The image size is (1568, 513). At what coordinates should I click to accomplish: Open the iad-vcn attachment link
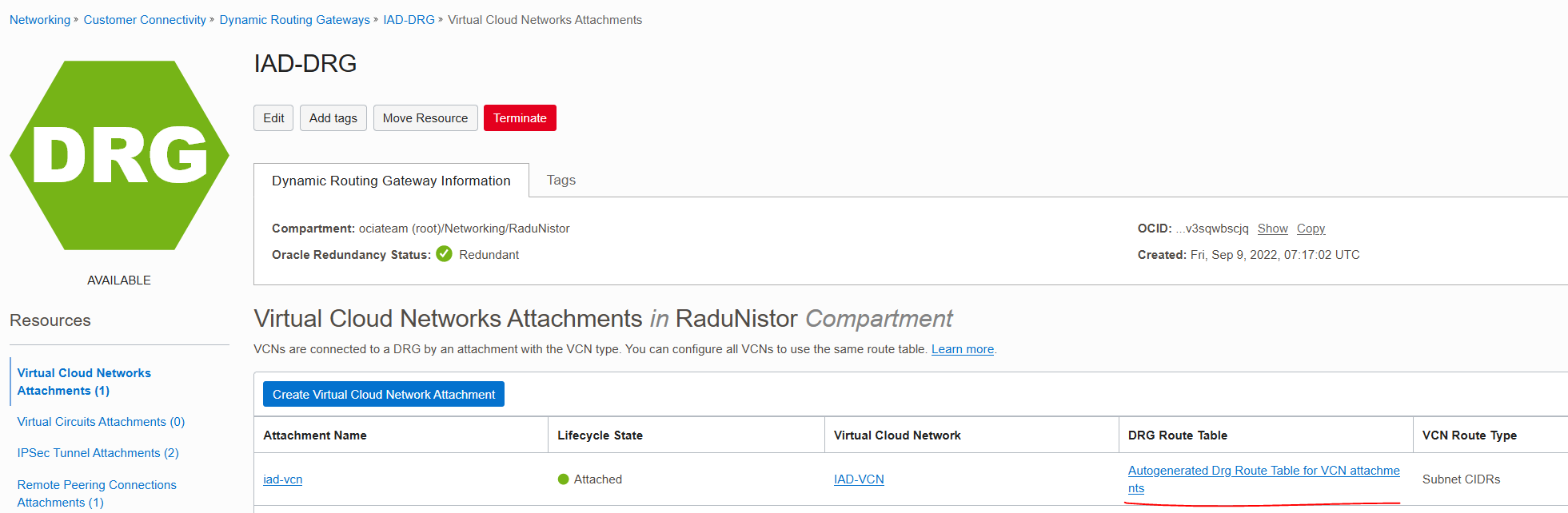[x=282, y=479]
